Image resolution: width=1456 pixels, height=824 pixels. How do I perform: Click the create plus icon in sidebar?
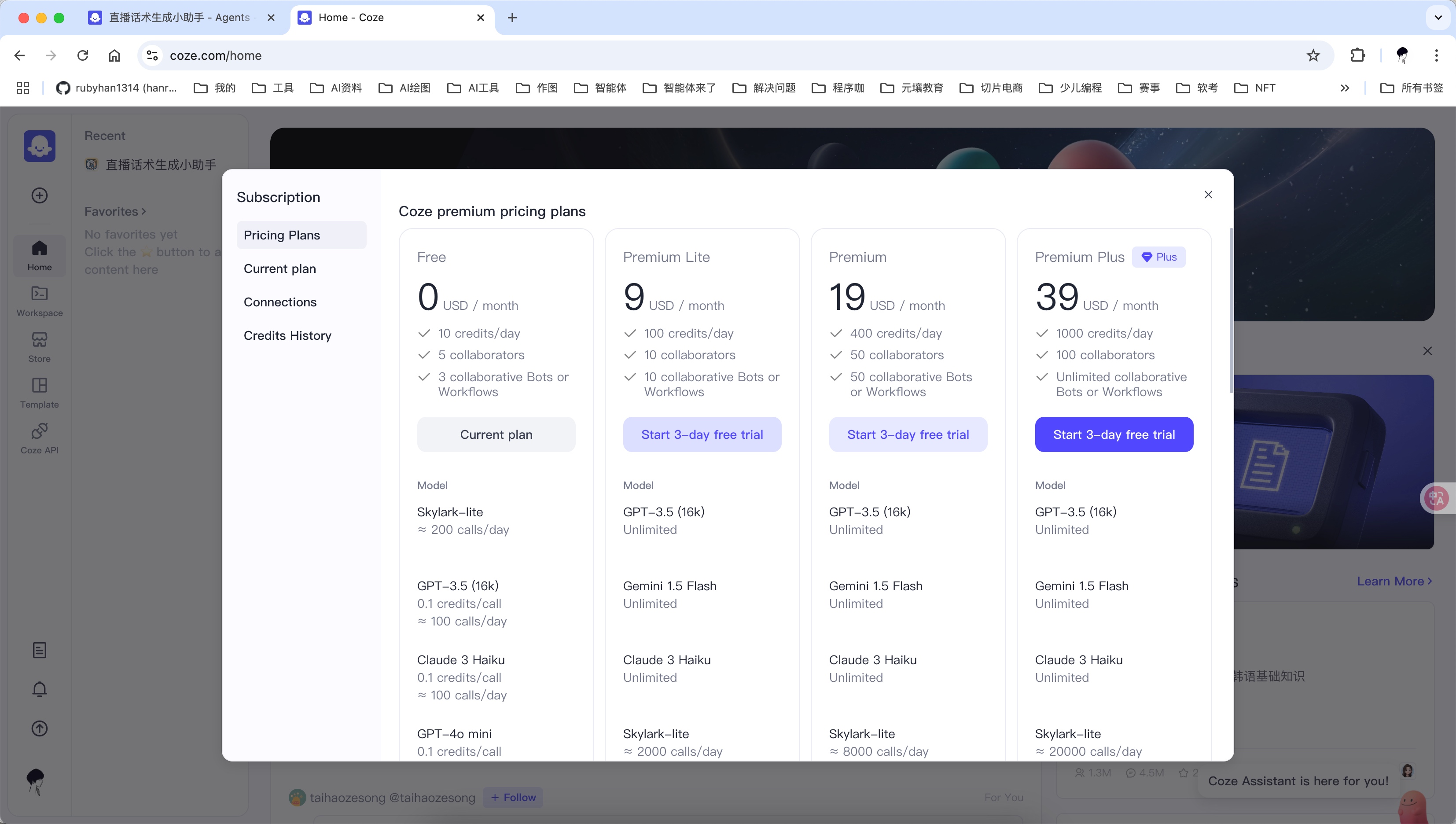39,196
